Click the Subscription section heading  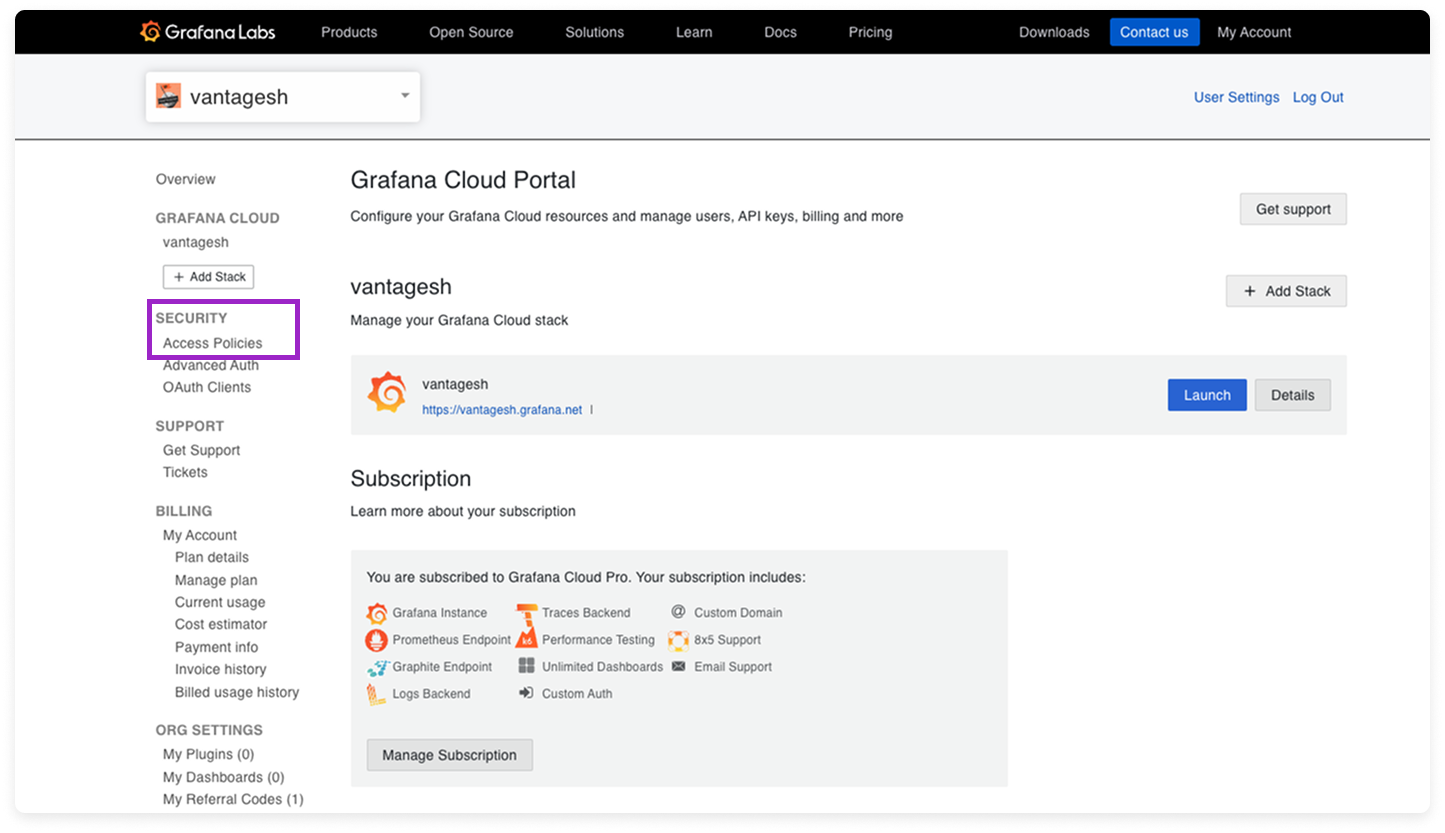coord(411,478)
